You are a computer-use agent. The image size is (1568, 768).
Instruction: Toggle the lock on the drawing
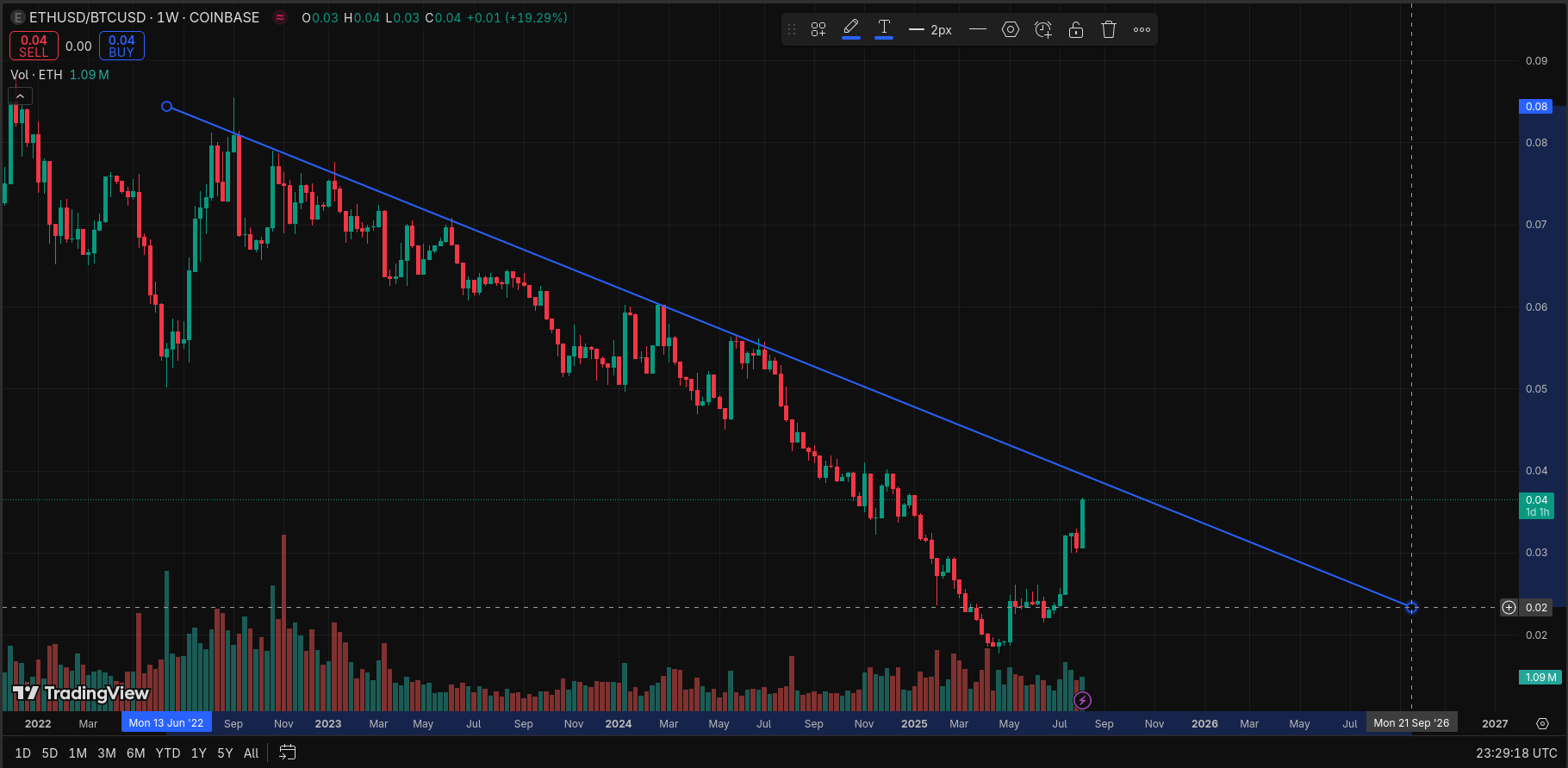coord(1076,29)
